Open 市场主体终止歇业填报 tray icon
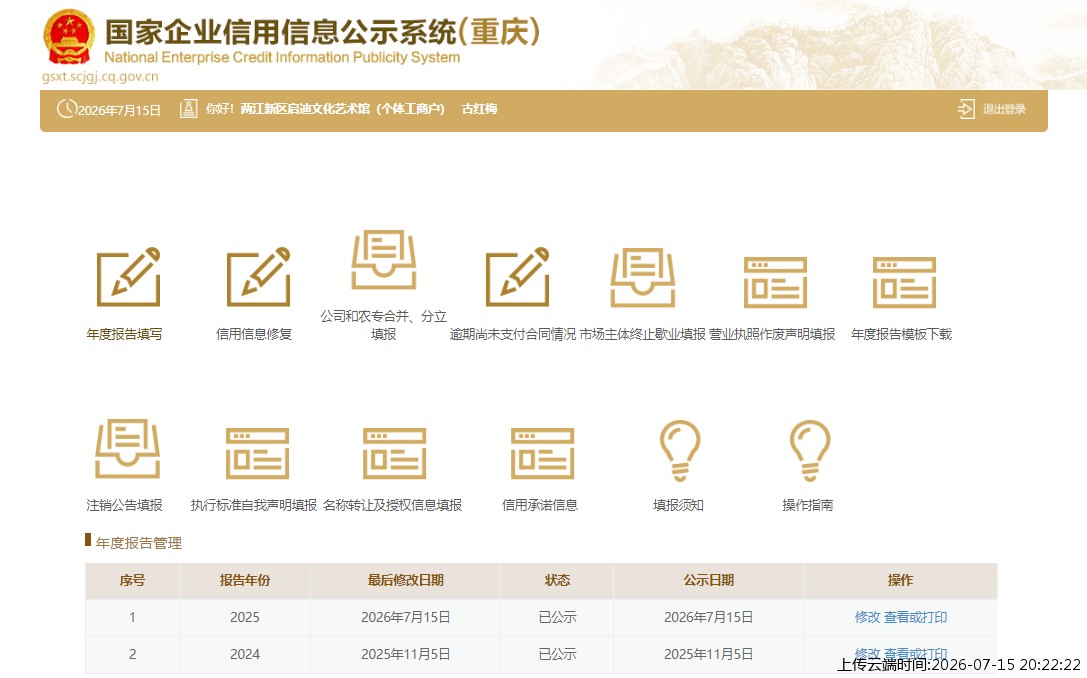 point(643,277)
